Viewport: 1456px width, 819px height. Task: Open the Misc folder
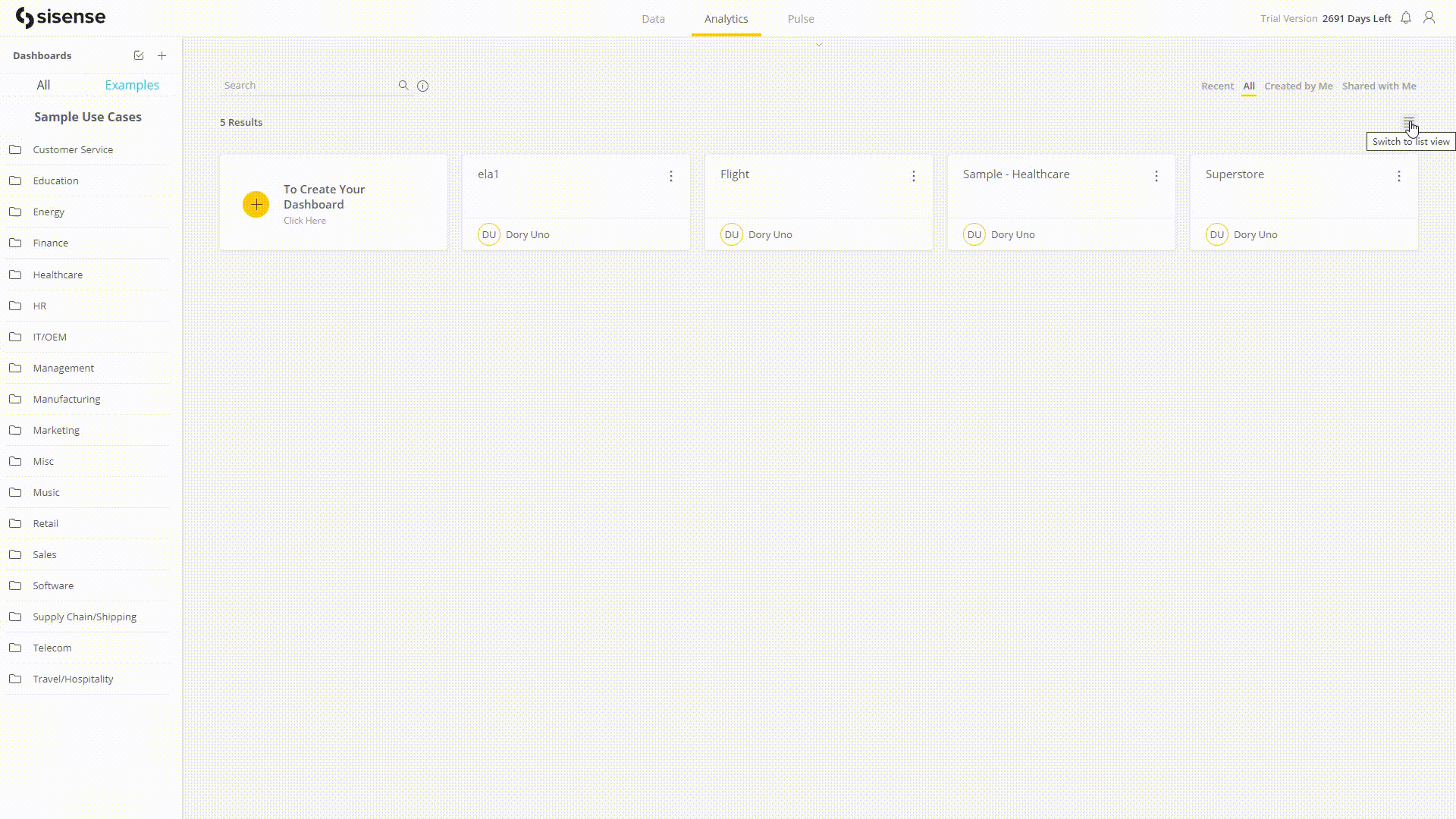click(x=89, y=461)
